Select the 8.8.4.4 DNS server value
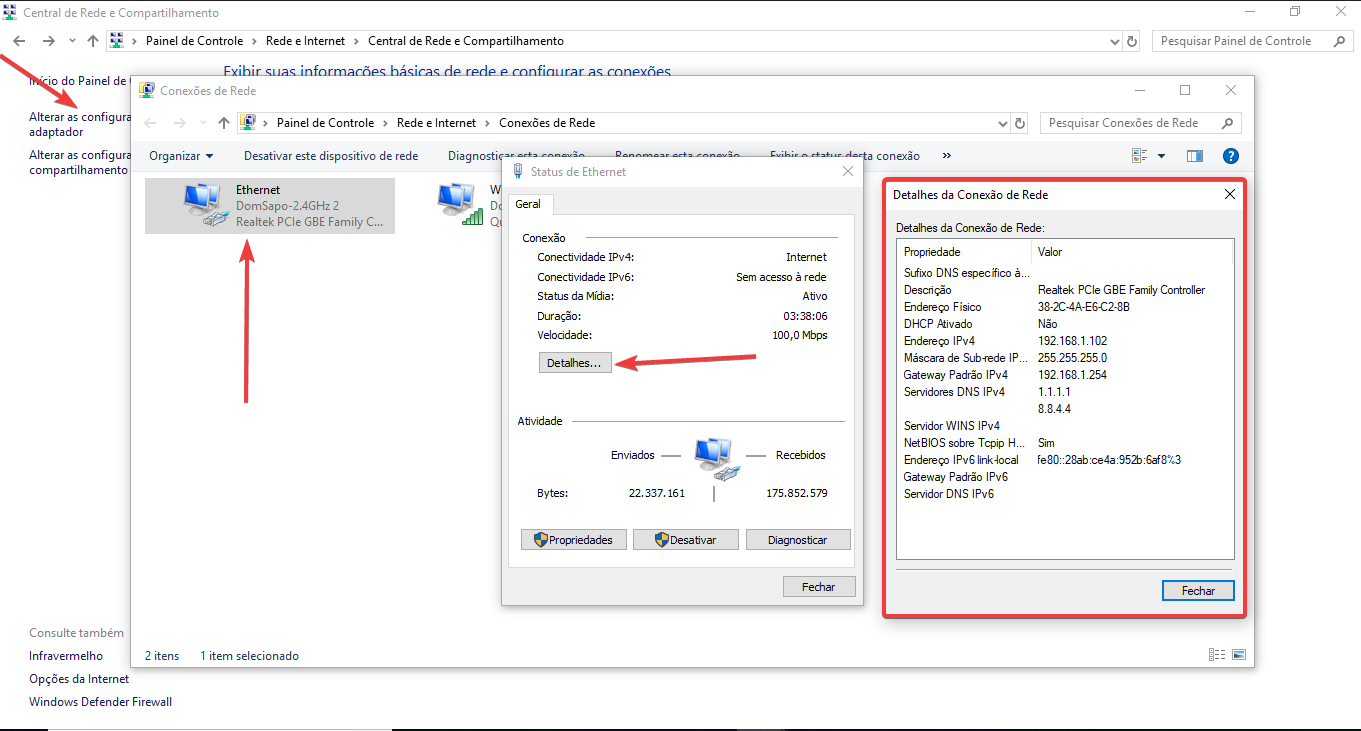Screen dimensions: 1361x731 pyautogui.click(x=1054, y=409)
